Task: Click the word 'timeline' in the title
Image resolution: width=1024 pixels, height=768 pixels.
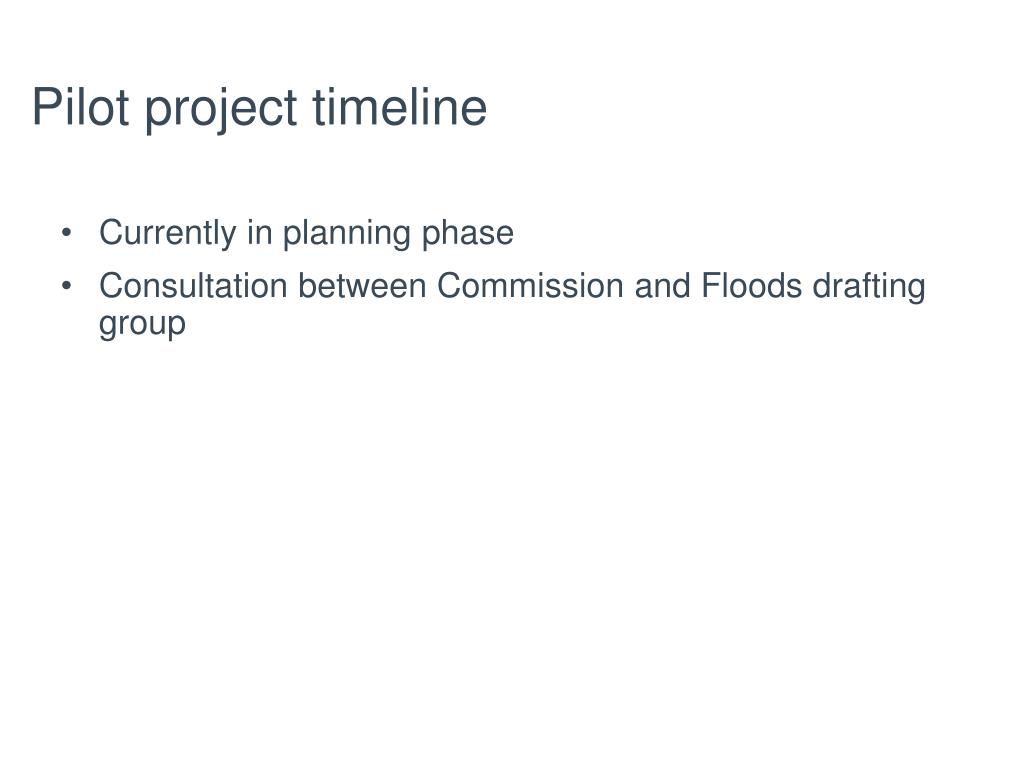Action: [x=400, y=106]
